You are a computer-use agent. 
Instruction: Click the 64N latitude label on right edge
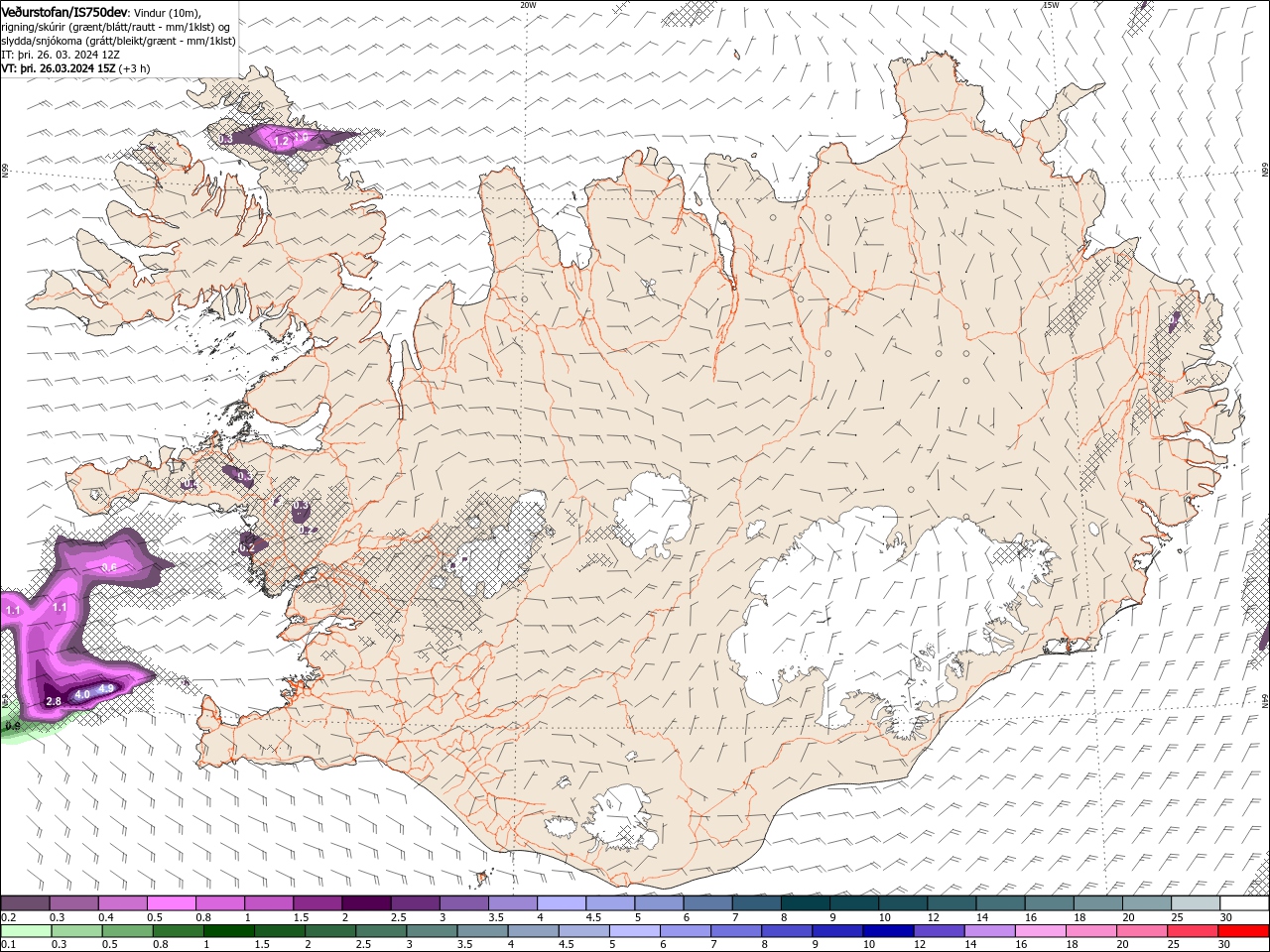[x=1265, y=700]
